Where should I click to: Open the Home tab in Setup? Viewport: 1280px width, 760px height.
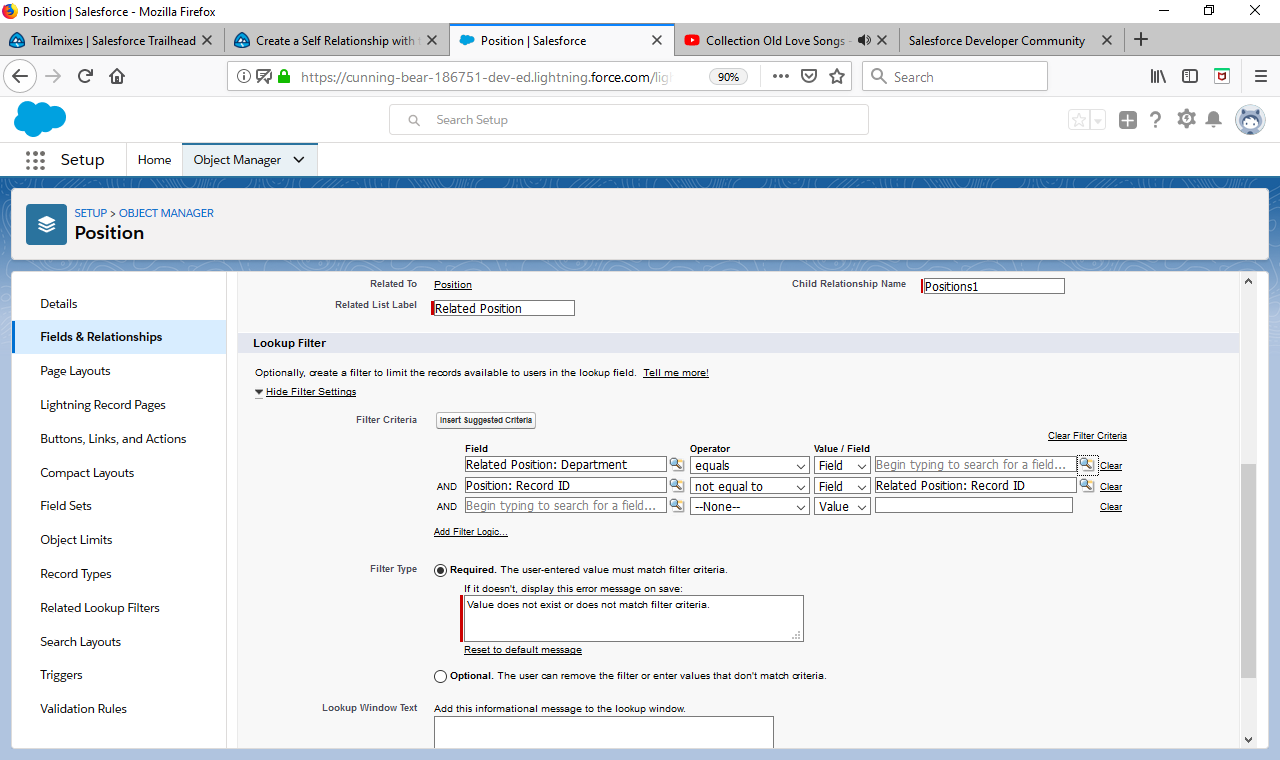[154, 160]
